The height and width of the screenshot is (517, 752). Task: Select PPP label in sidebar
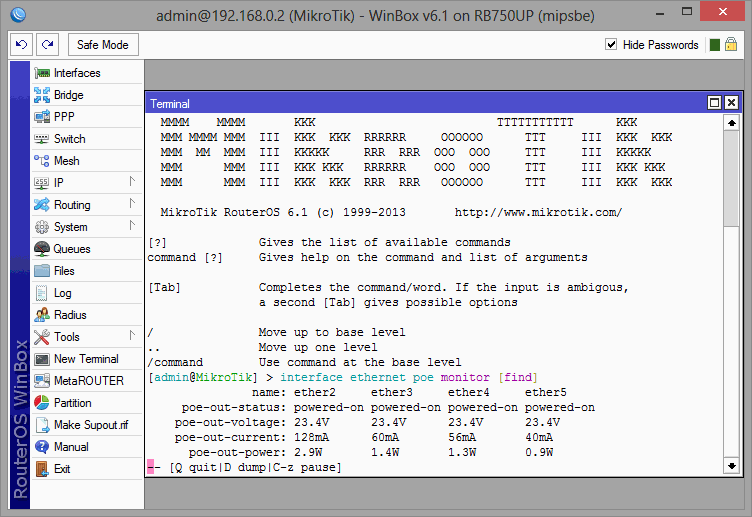pyautogui.click(x=64, y=117)
